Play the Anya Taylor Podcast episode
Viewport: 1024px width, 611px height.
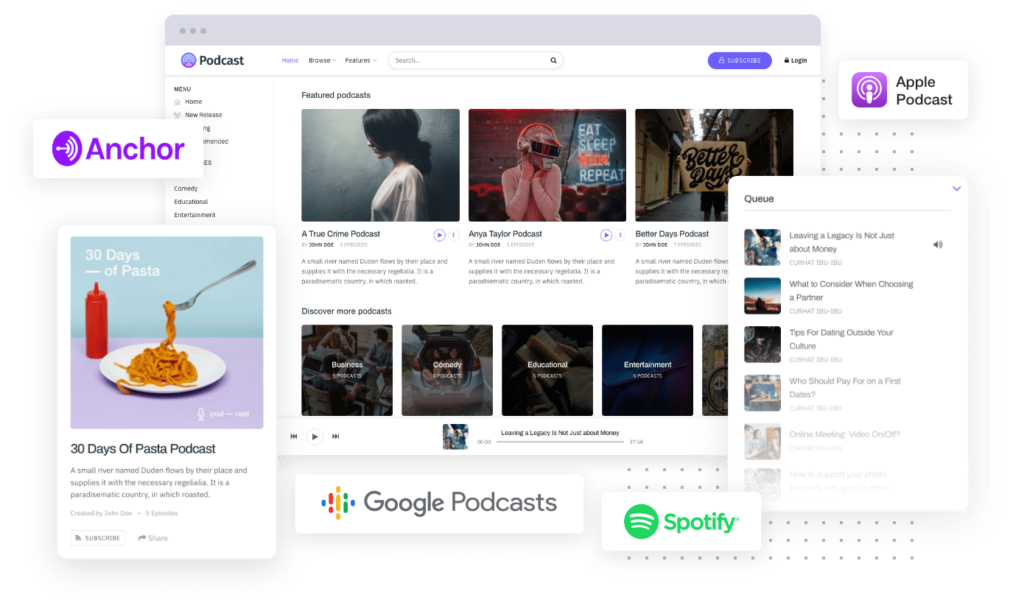605,234
